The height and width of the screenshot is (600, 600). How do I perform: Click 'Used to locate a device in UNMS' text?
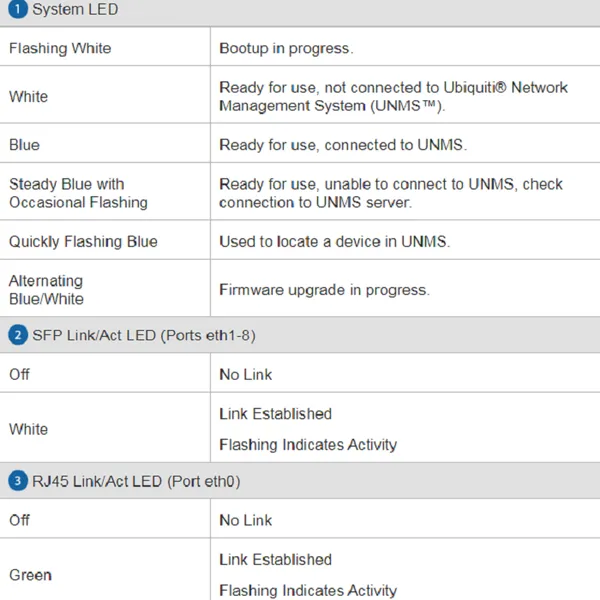pyautogui.click(x=334, y=242)
